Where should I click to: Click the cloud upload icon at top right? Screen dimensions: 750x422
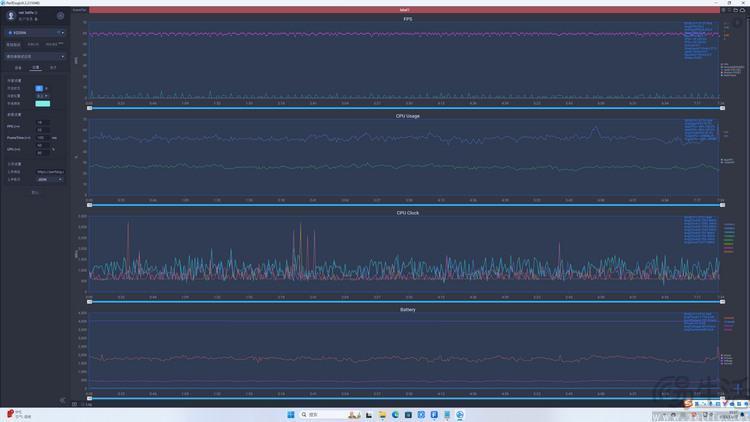743,10
